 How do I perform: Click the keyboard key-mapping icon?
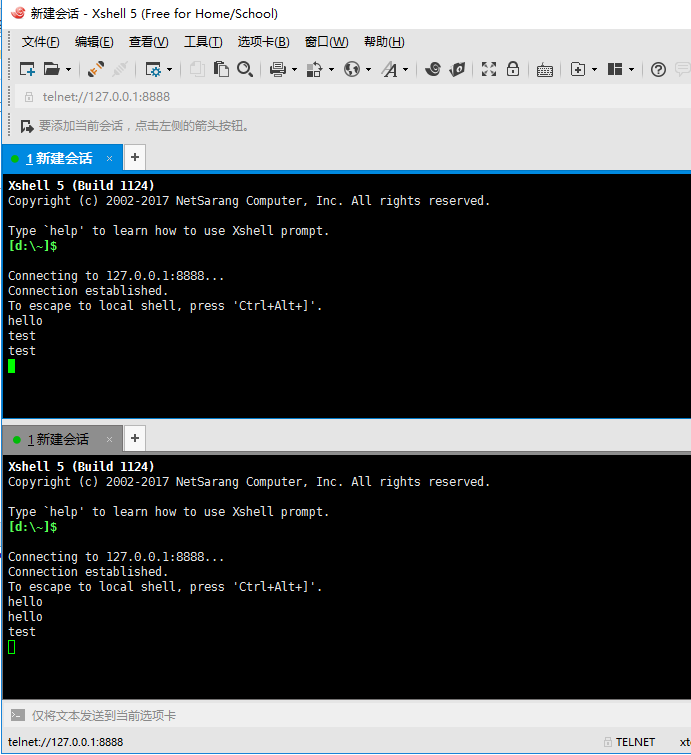pyautogui.click(x=545, y=70)
